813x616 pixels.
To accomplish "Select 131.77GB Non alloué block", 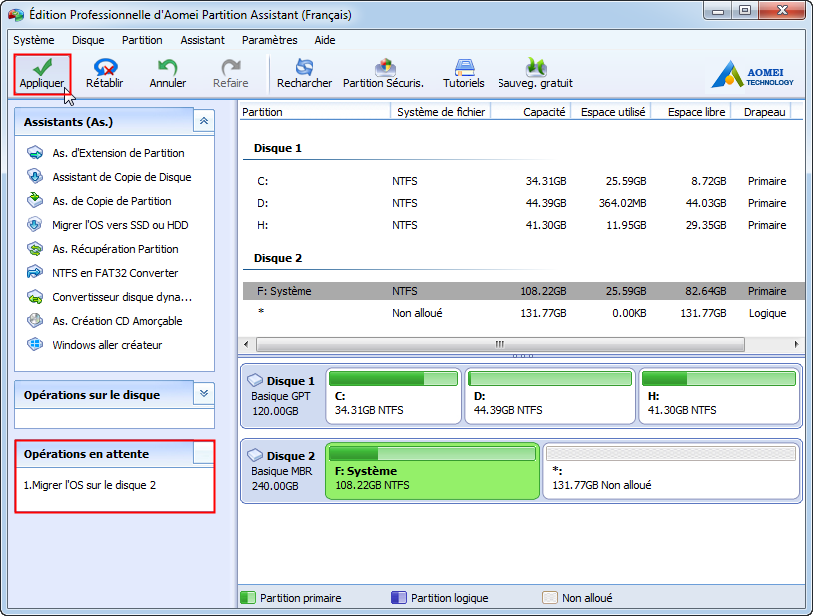I will pos(671,471).
